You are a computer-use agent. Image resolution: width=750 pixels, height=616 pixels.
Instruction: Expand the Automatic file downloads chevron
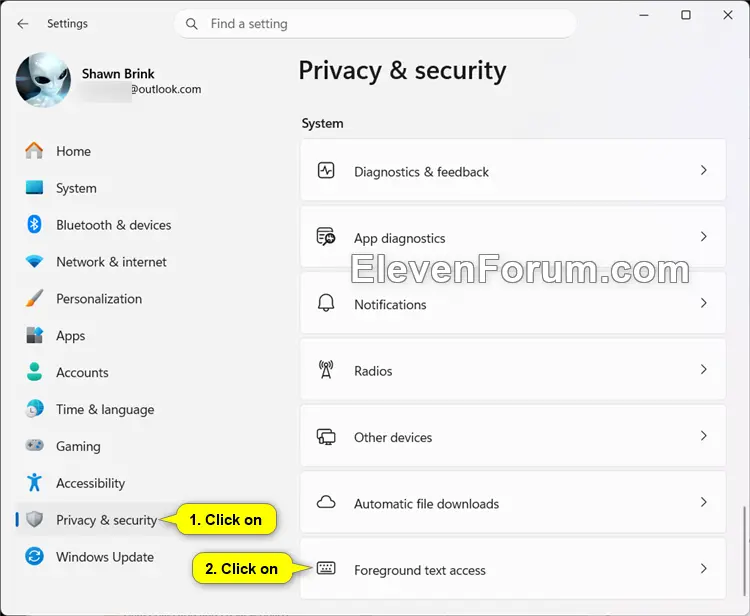[x=704, y=502]
